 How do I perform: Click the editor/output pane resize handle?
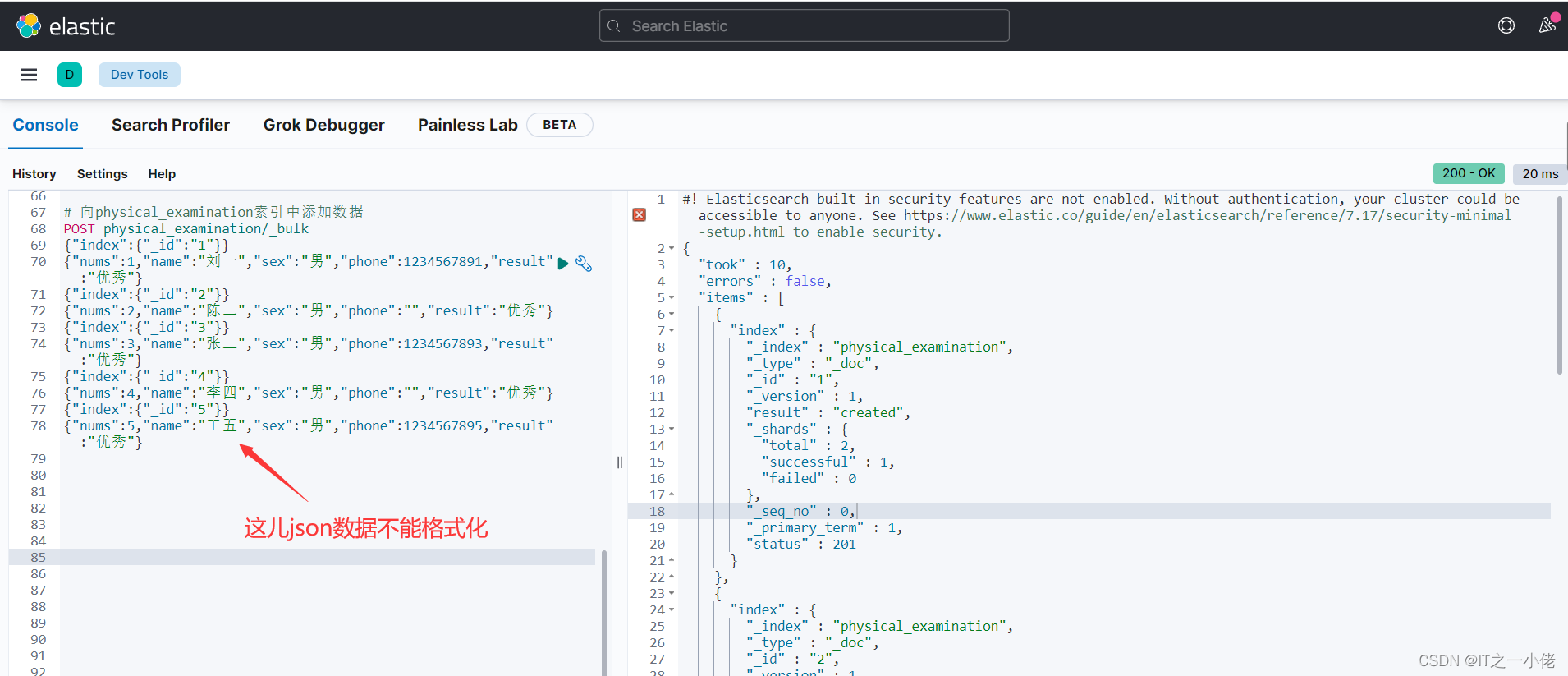coord(620,462)
